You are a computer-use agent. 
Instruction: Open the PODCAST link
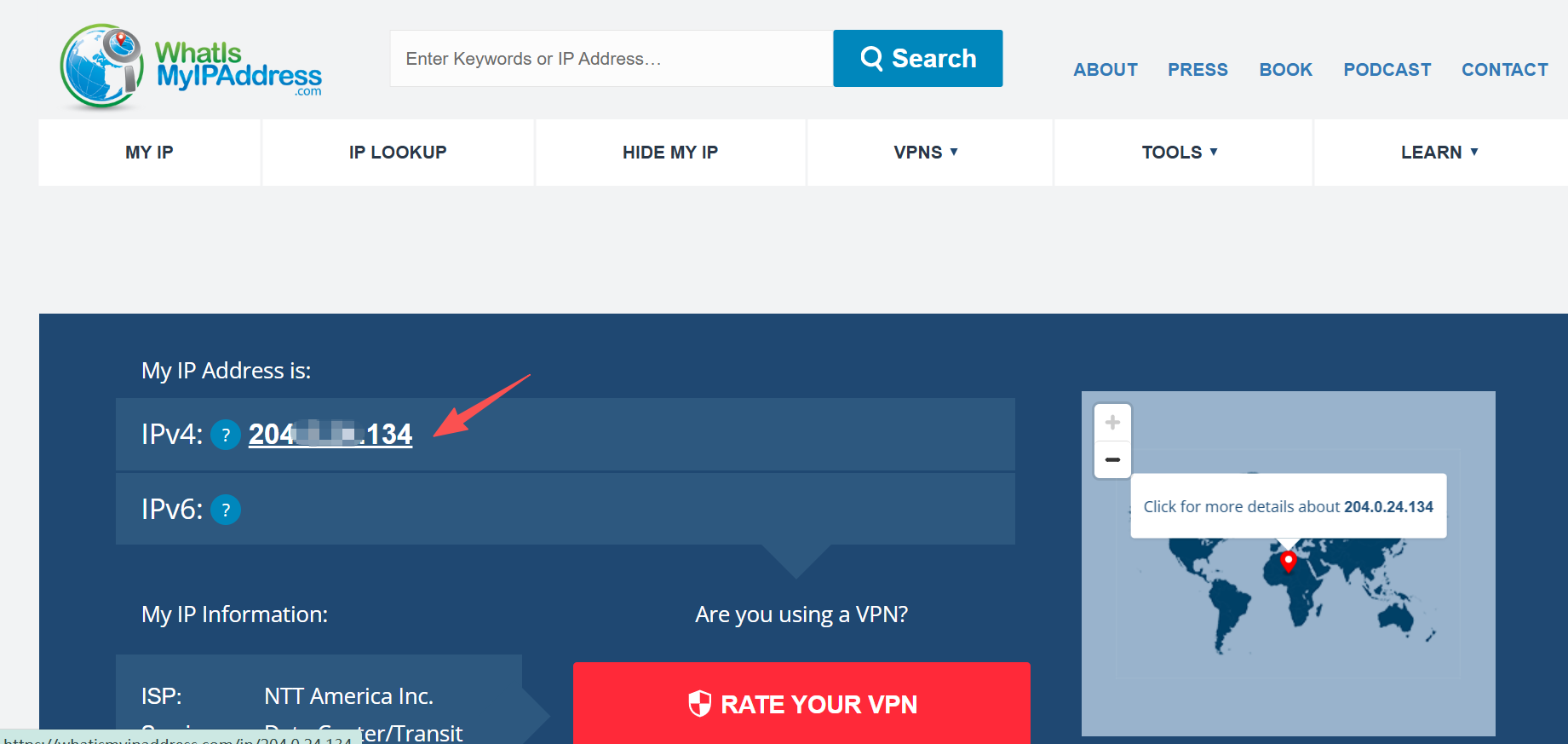[x=1387, y=70]
